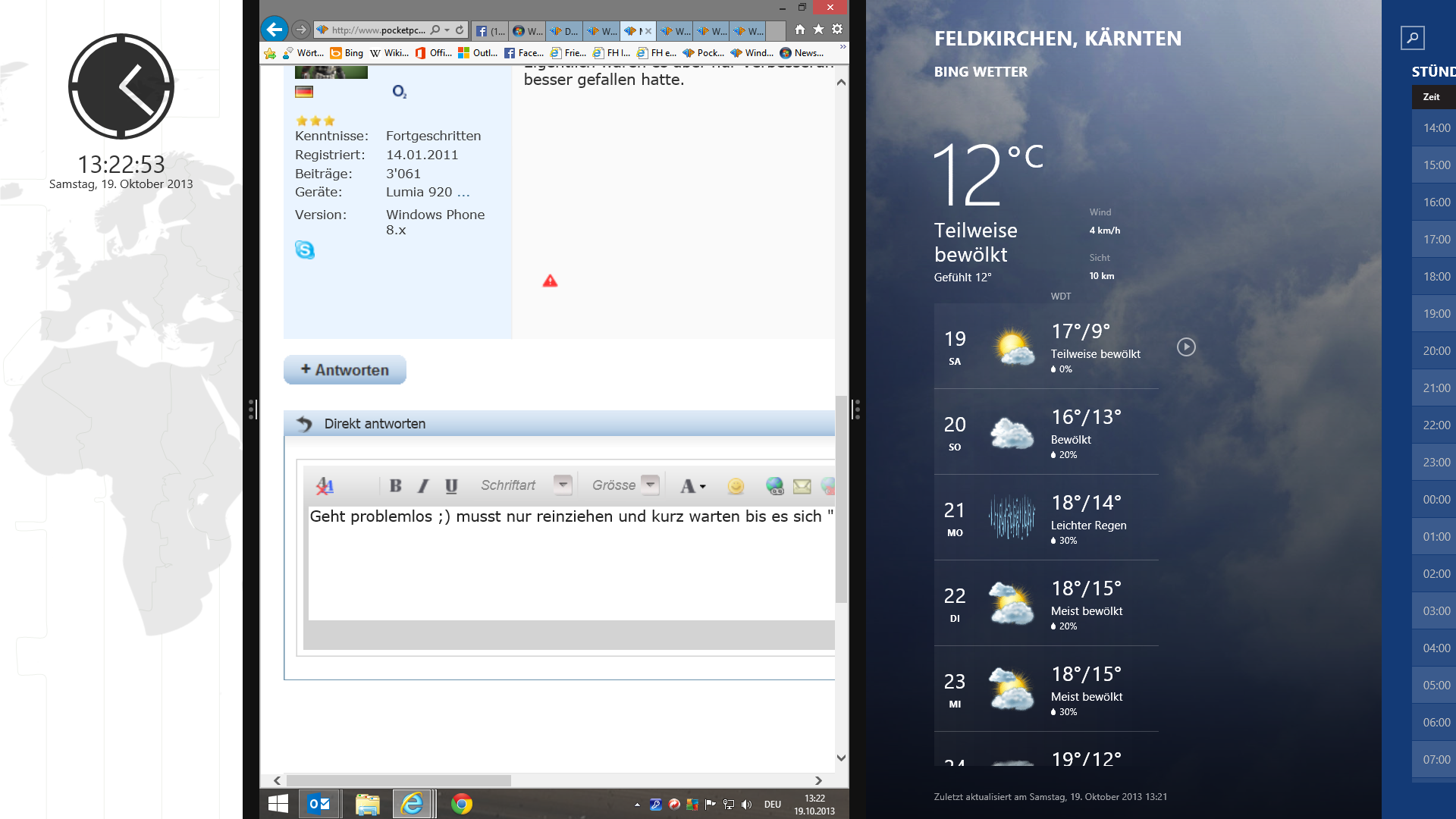This screenshot has width=1456, height=819.
Task: Insert link using globe icon
Action: (x=774, y=486)
